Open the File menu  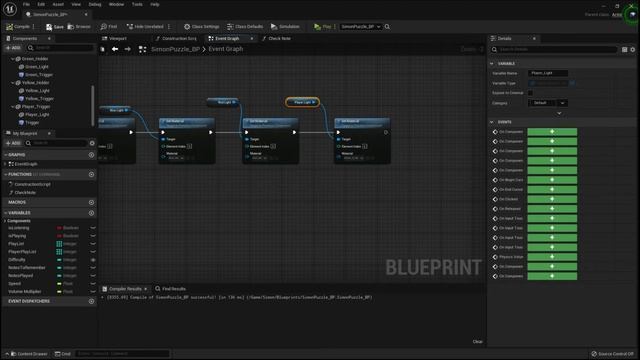(26, 4)
